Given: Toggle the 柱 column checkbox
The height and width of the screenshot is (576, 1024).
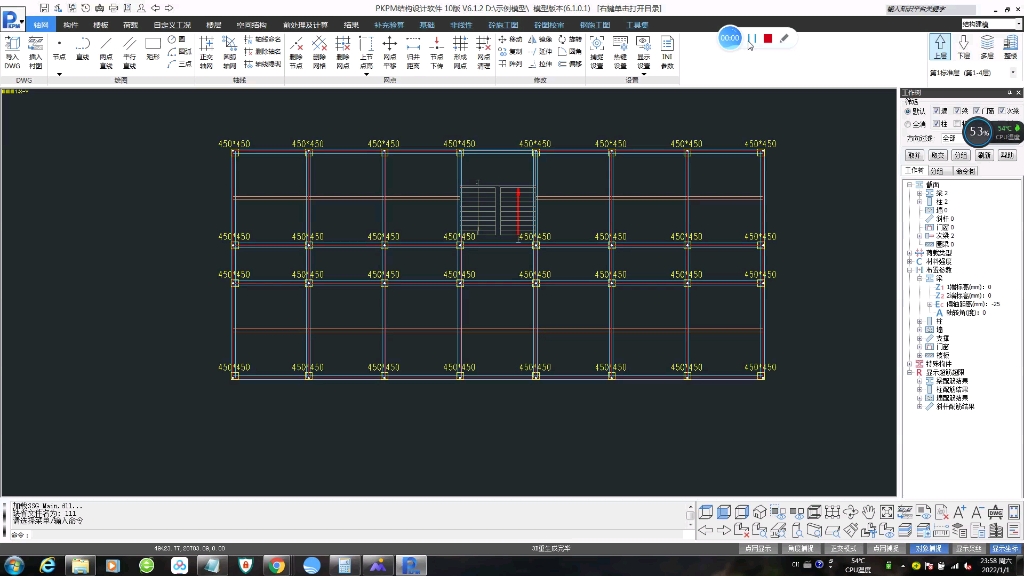Looking at the screenshot, I should [x=937, y=124].
